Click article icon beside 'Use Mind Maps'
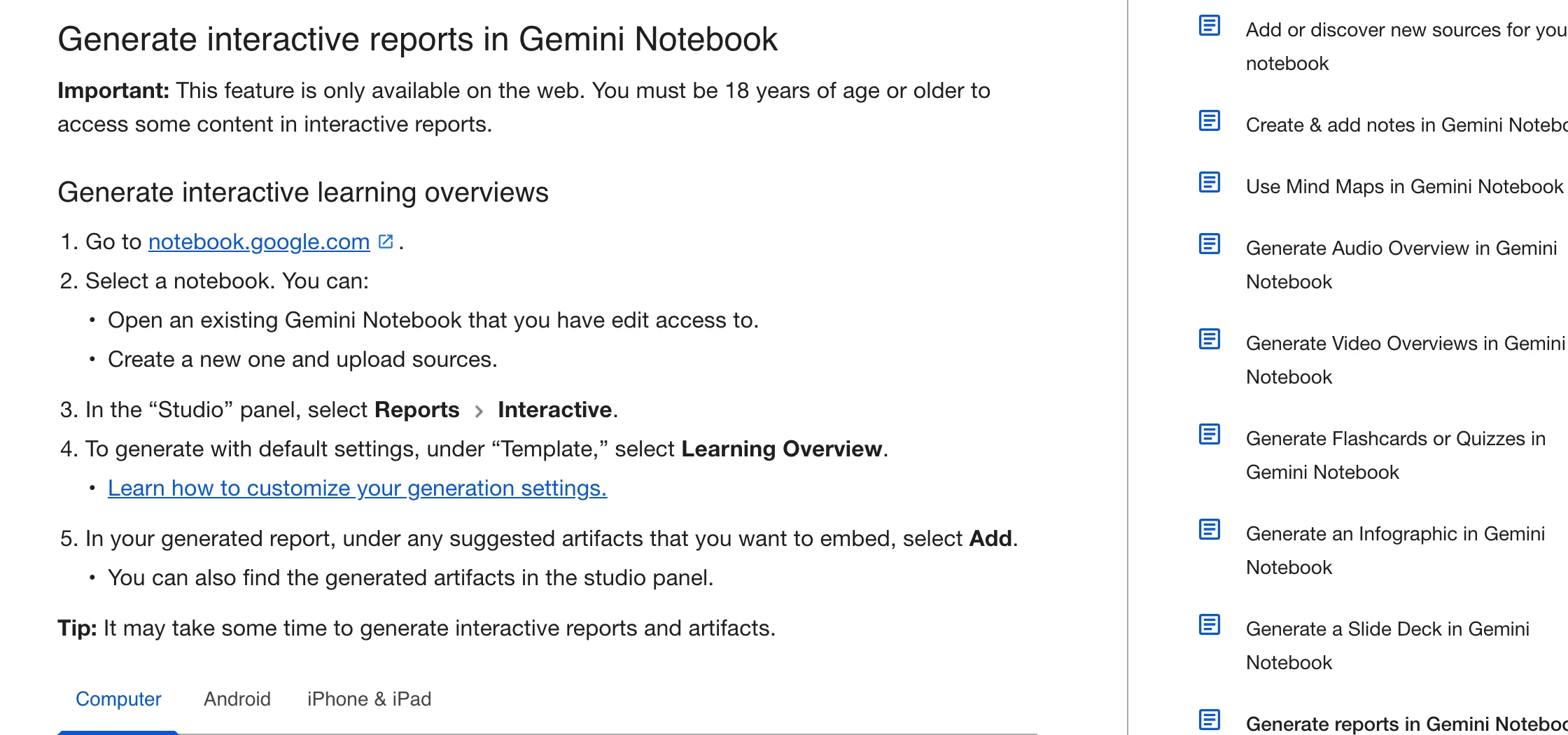Image resolution: width=1568 pixels, height=735 pixels. pyautogui.click(x=1210, y=182)
